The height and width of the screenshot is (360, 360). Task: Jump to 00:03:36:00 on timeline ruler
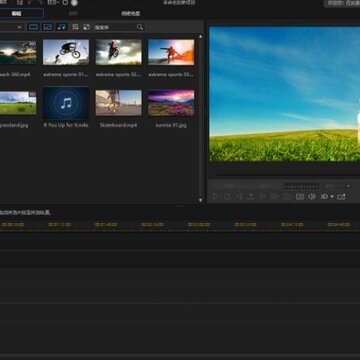pyautogui.click(x=245, y=225)
